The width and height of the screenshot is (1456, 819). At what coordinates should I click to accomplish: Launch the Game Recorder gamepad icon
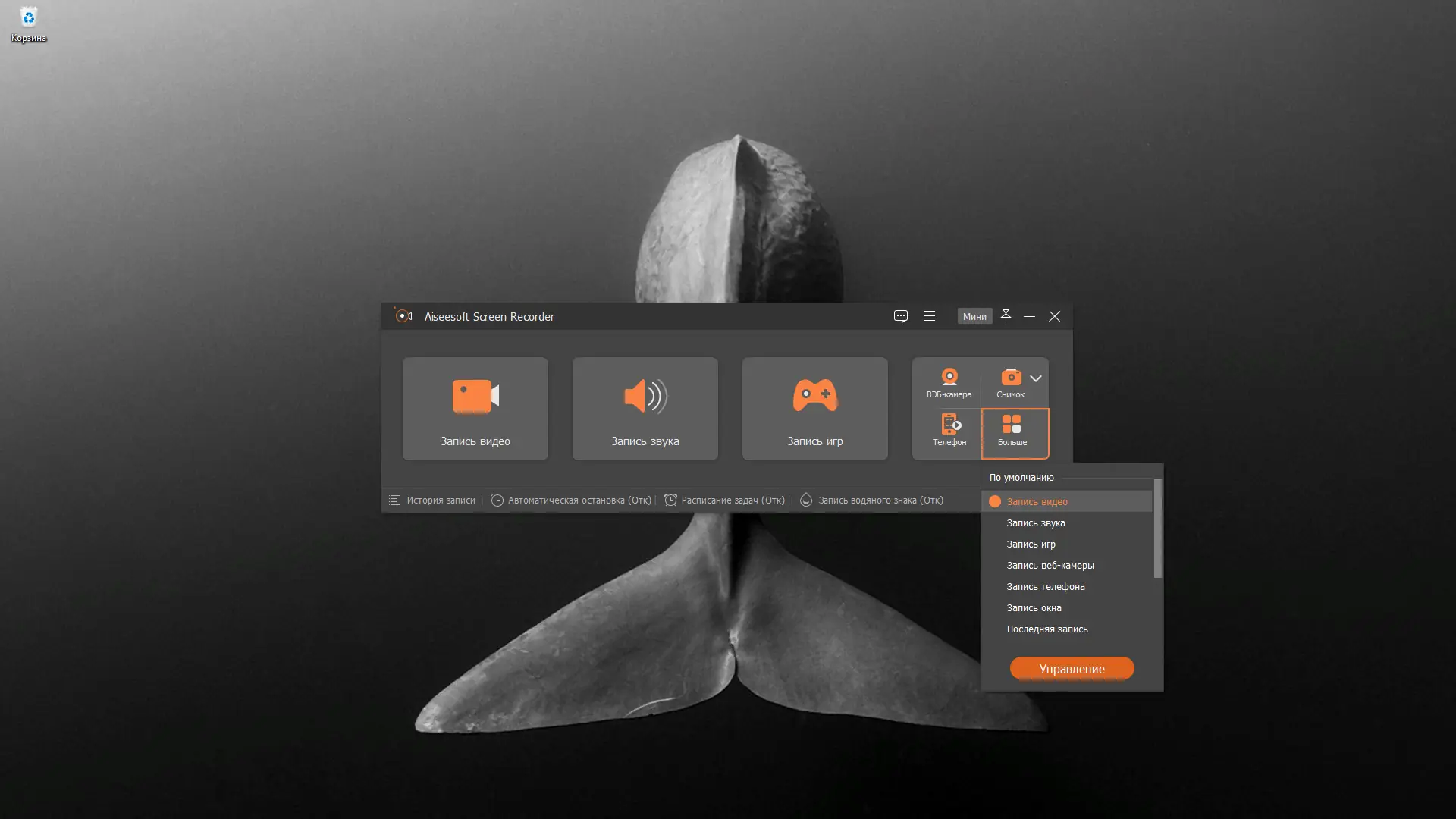tap(814, 397)
